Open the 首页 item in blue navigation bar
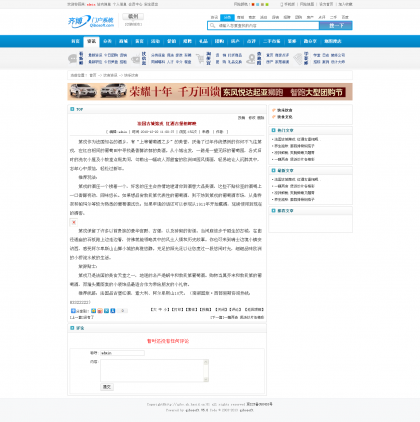Image resolution: width=420 pixels, height=422 pixels. (75, 41)
